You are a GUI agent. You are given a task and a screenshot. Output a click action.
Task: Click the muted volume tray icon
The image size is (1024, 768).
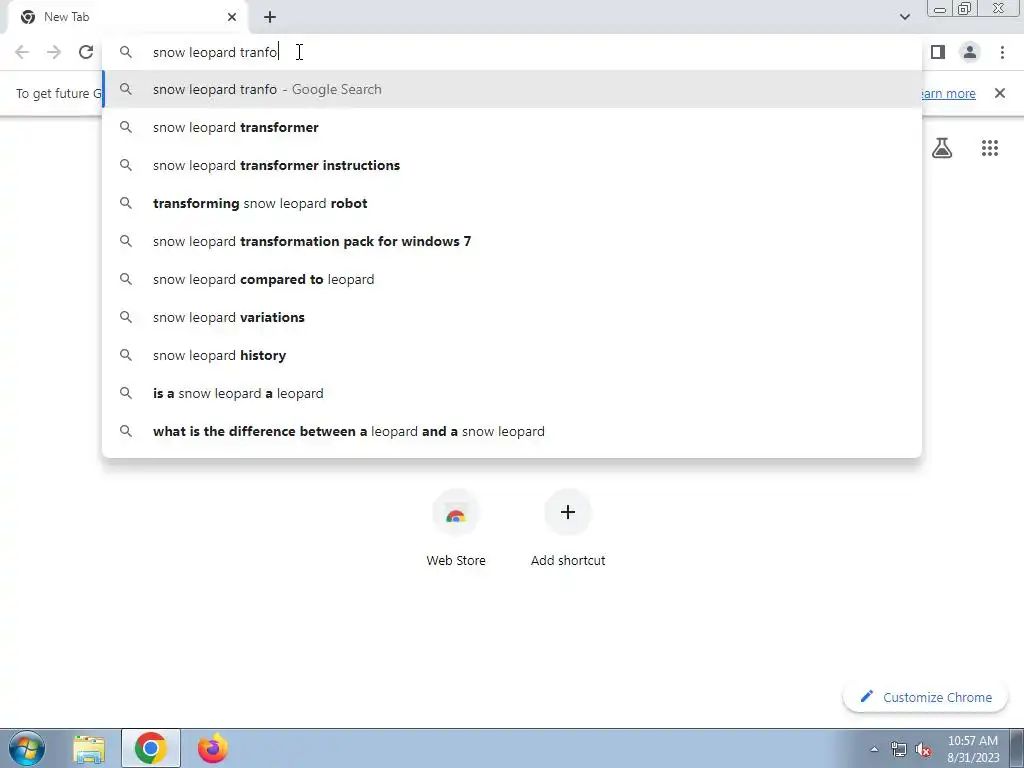(923, 749)
